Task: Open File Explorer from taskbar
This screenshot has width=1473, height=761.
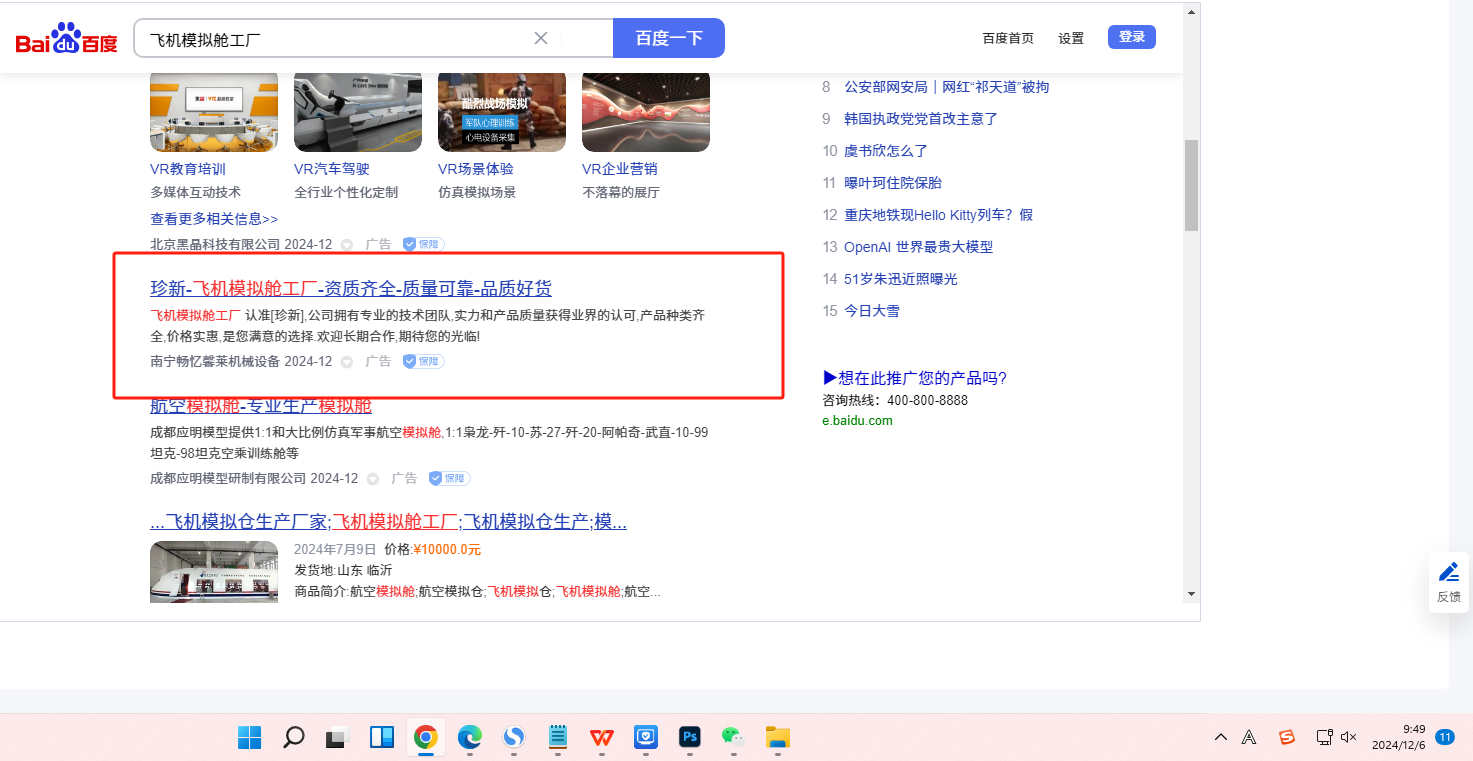Action: 778,737
